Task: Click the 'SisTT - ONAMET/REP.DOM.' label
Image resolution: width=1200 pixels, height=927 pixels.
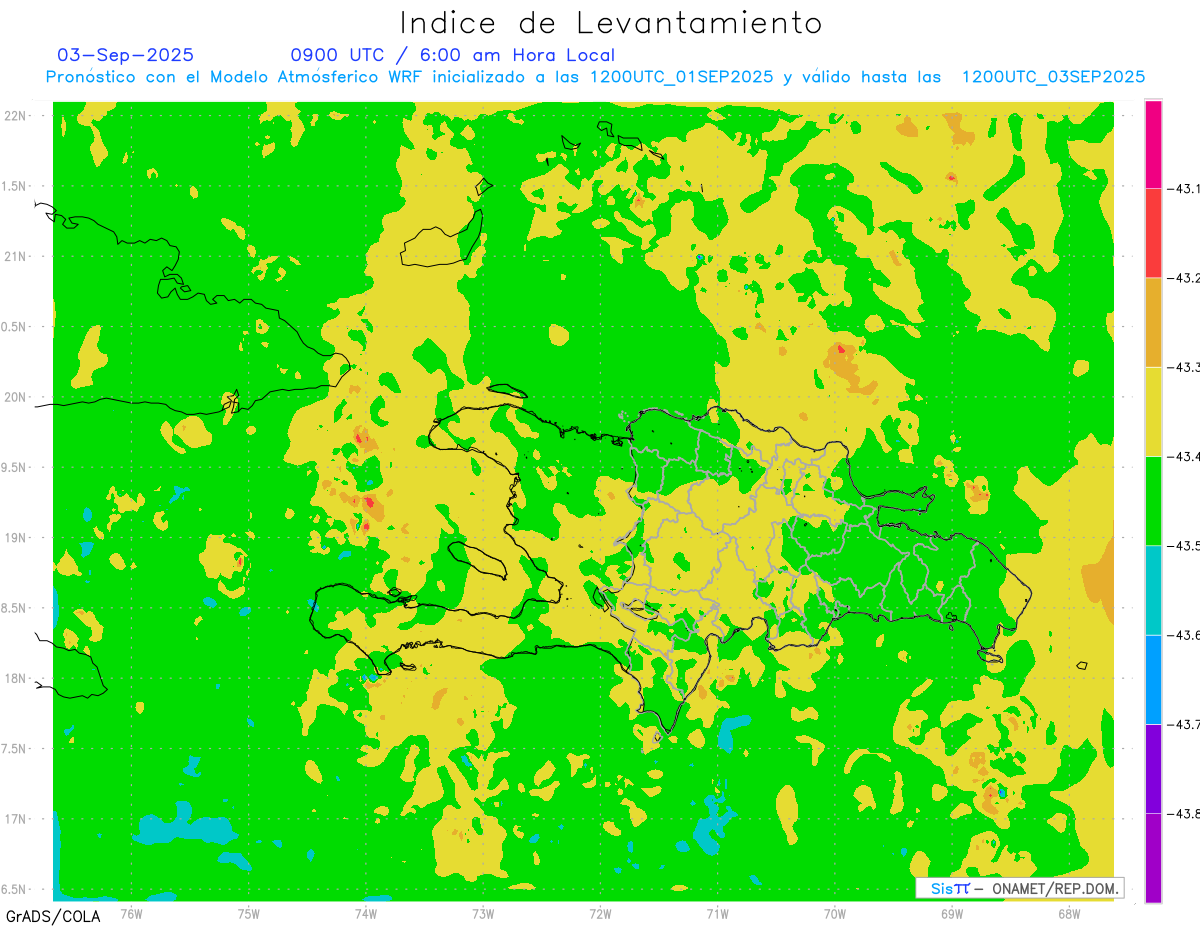Action: click(1019, 888)
